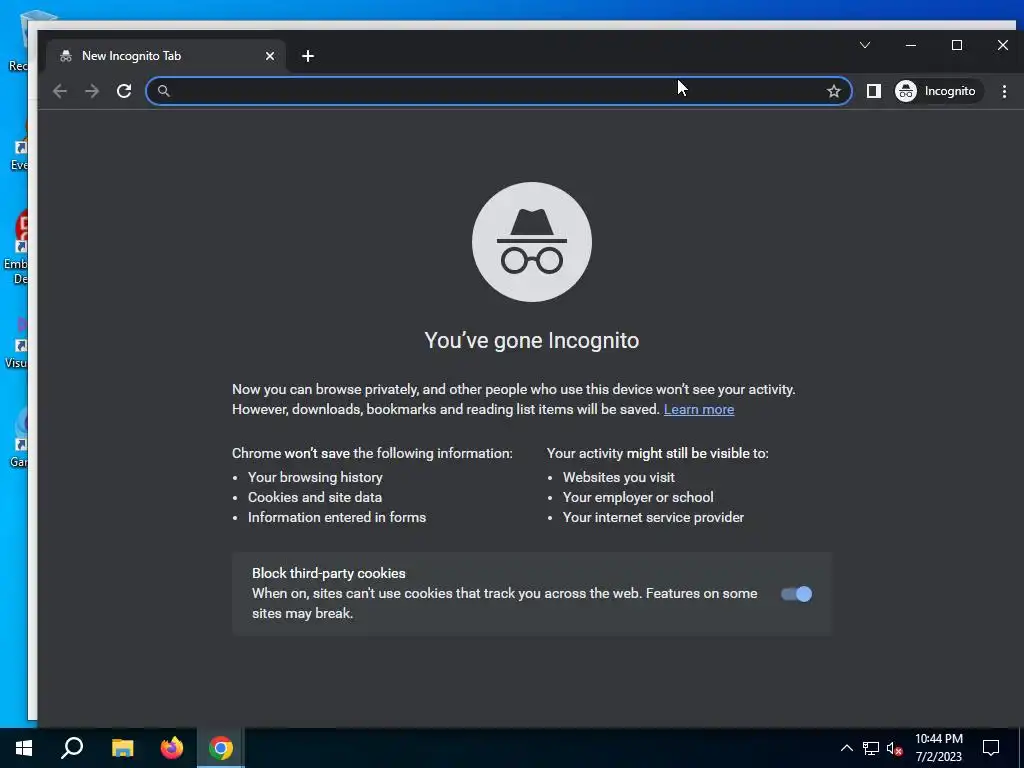Click "Cookies and site data" list item

click(315, 498)
